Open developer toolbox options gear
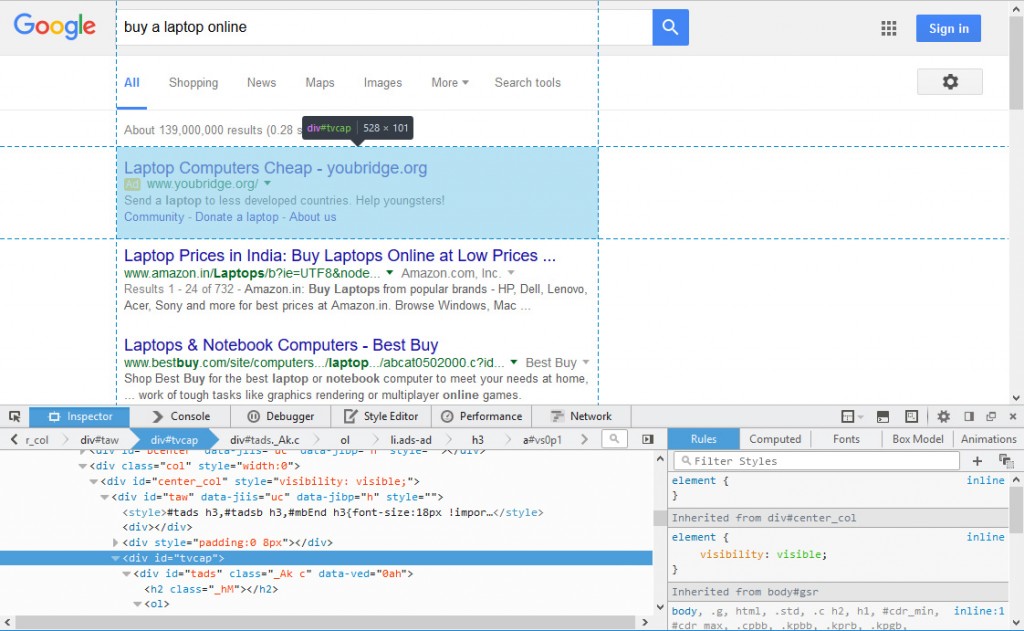1024x631 pixels. (943, 416)
